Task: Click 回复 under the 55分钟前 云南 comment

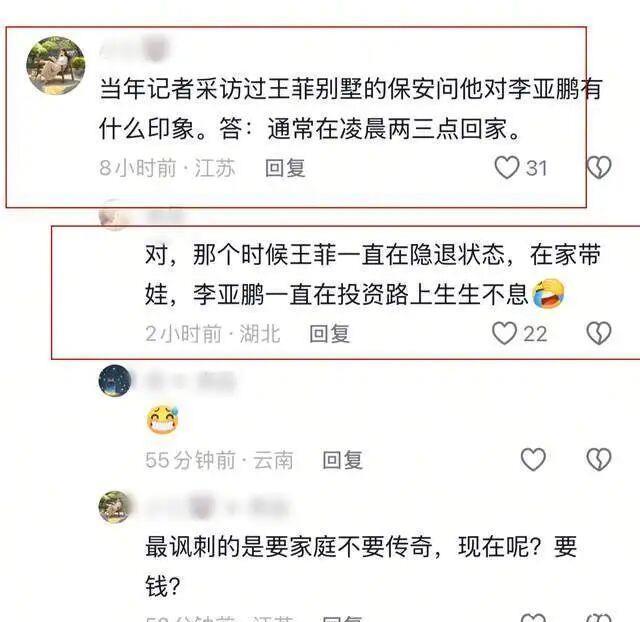Action: 342,460
